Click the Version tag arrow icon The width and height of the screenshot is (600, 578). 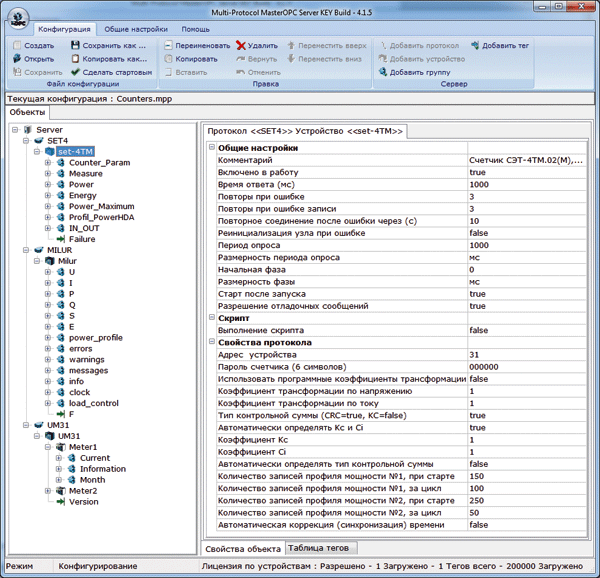coord(60,502)
